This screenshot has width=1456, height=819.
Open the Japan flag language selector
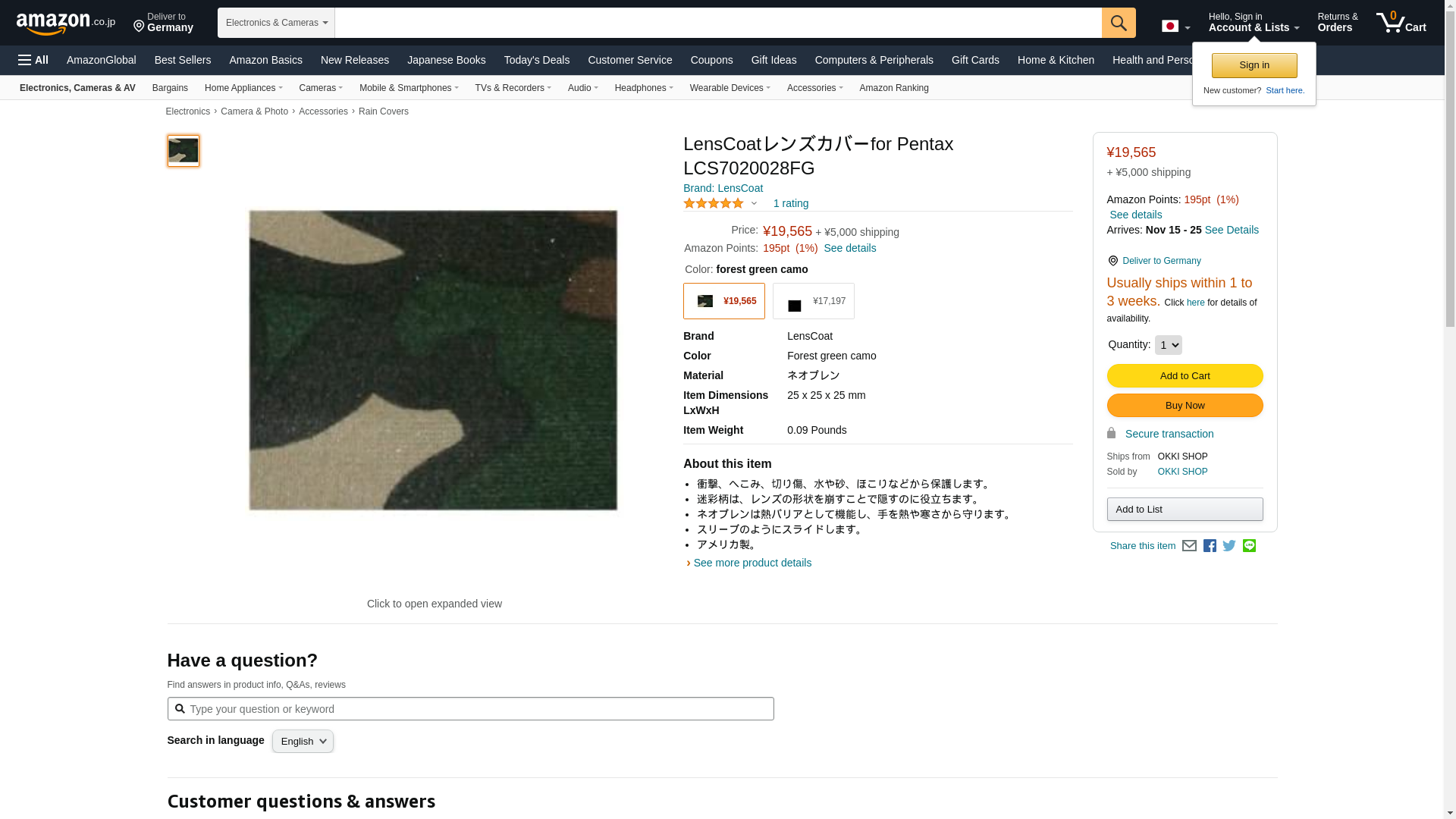coord(1175,27)
